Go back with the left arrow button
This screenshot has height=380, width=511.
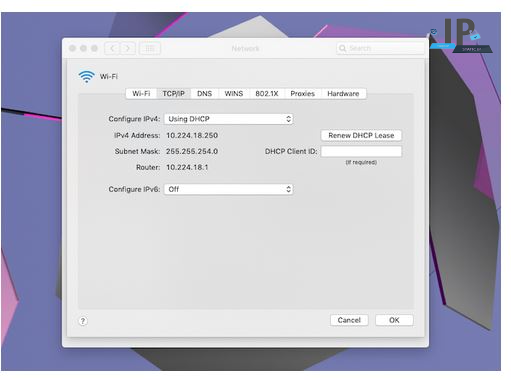click(x=112, y=49)
